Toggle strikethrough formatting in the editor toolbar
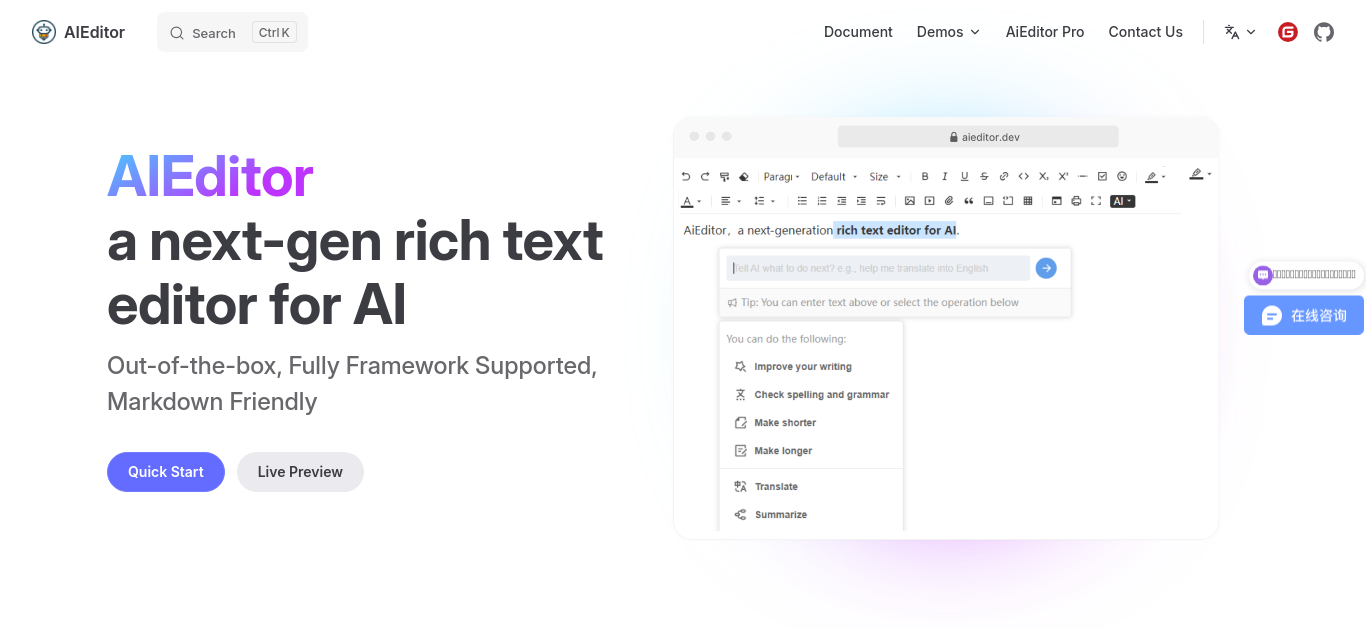Screen dimensions: 1366x629 (x=984, y=177)
